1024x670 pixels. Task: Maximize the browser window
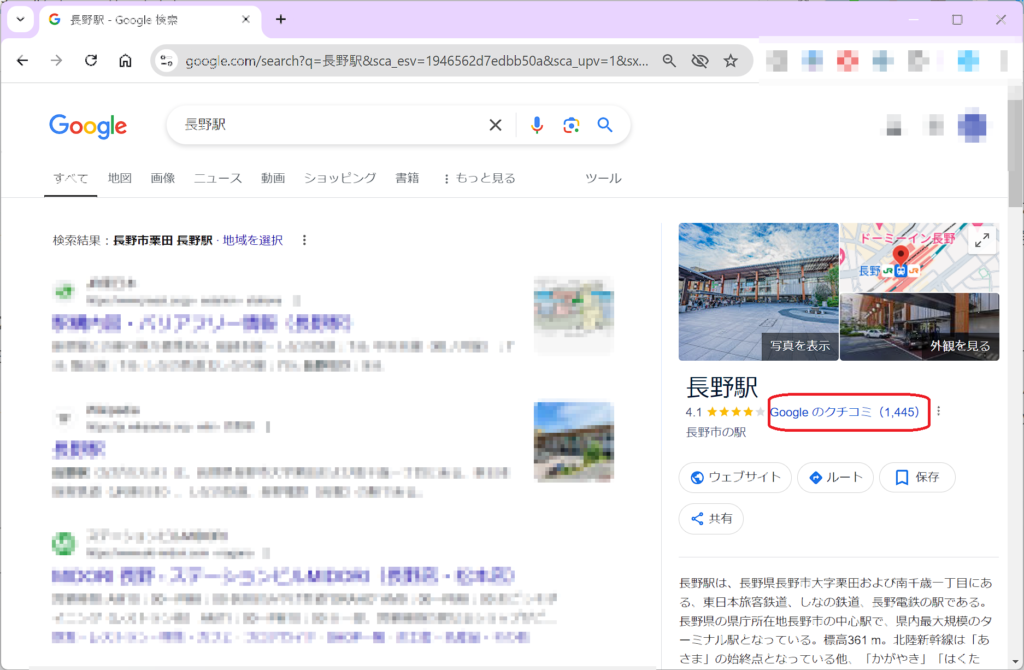tap(957, 20)
